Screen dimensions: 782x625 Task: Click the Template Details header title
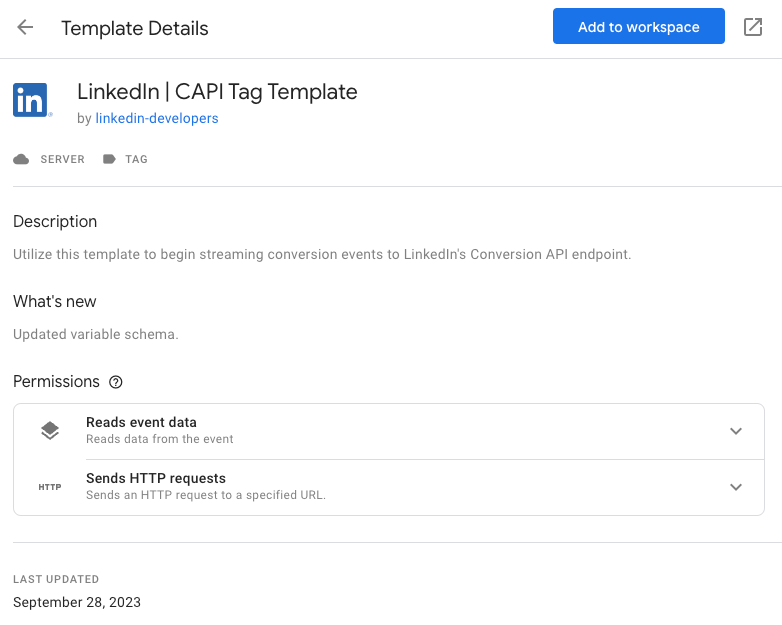tap(135, 28)
